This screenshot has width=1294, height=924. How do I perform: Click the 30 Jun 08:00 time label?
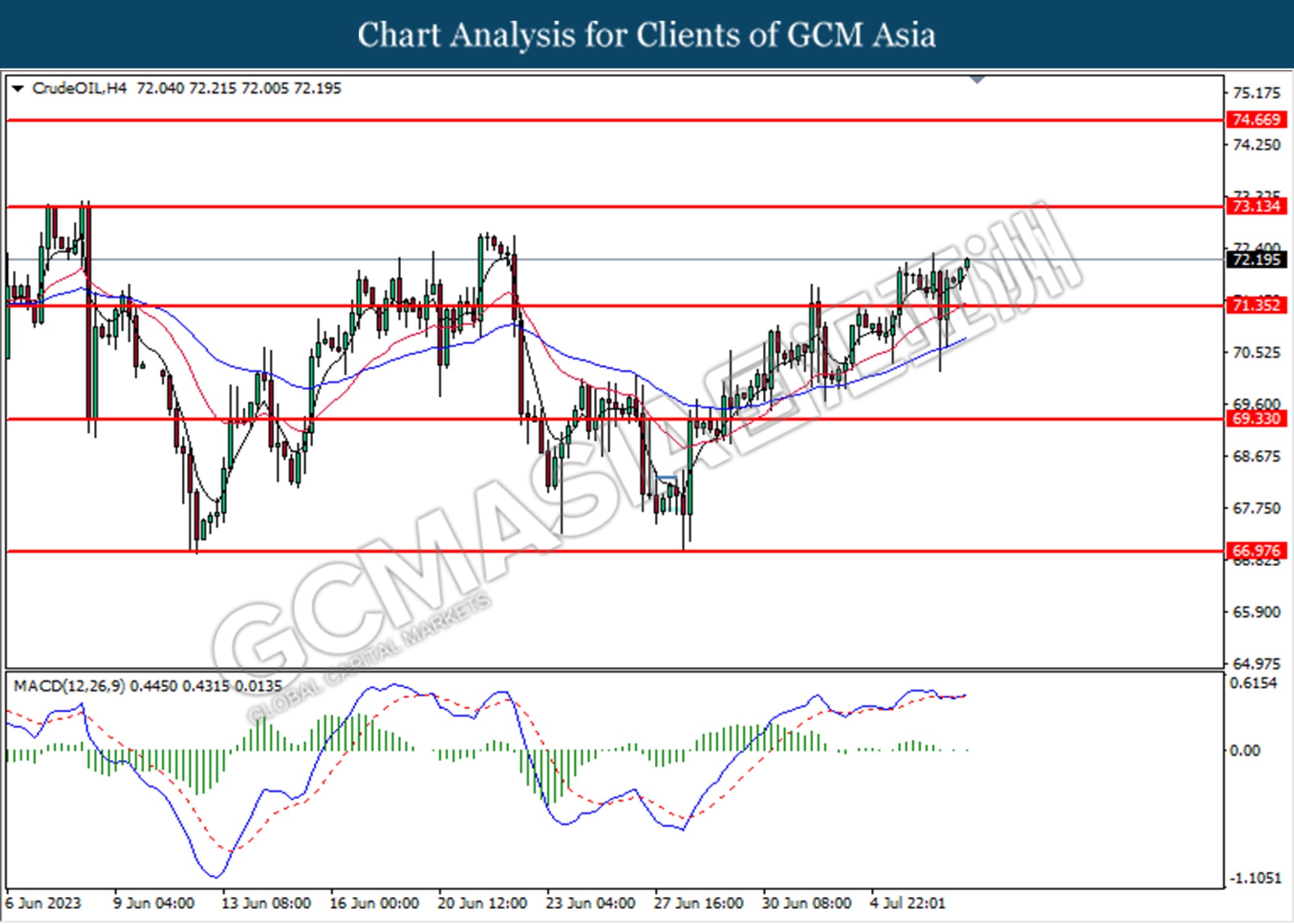pyautogui.click(x=806, y=903)
